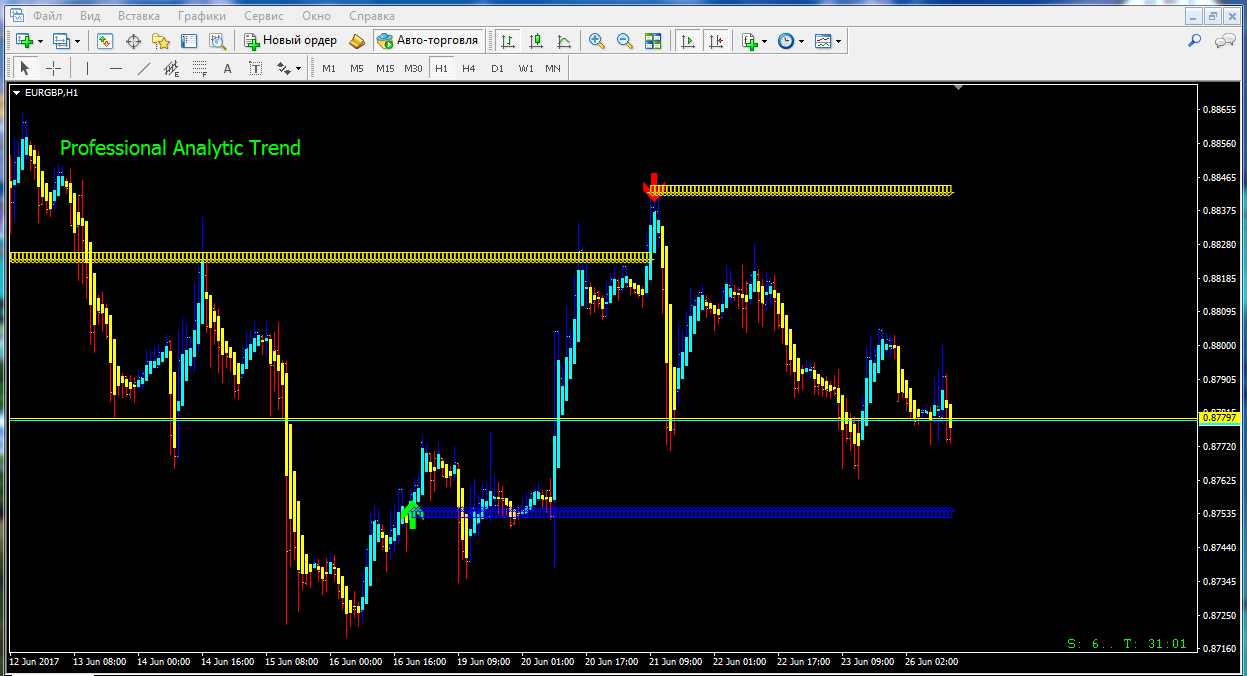Toggle chart auto scroll

pyautogui.click(x=687, y=41)
